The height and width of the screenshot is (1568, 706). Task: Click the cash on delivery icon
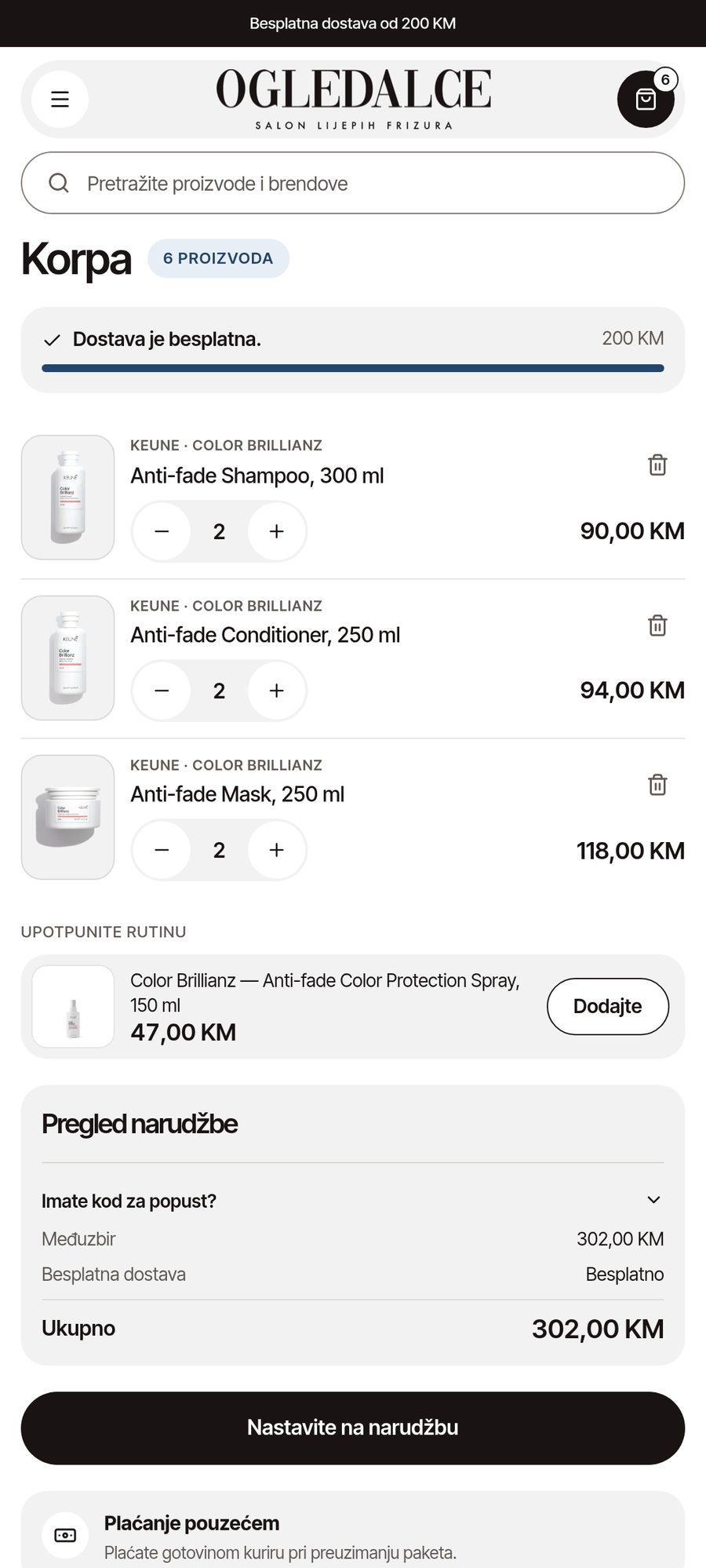[65, 1535]
